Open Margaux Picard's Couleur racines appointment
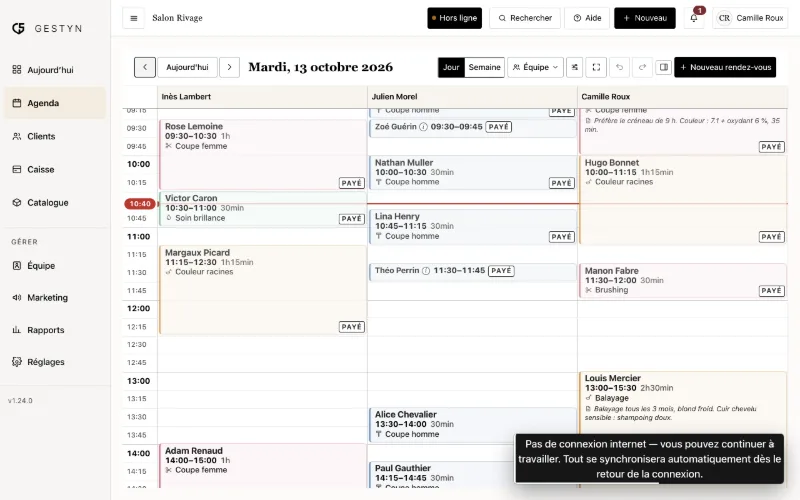The image size is (800, 500). point(263,290)
